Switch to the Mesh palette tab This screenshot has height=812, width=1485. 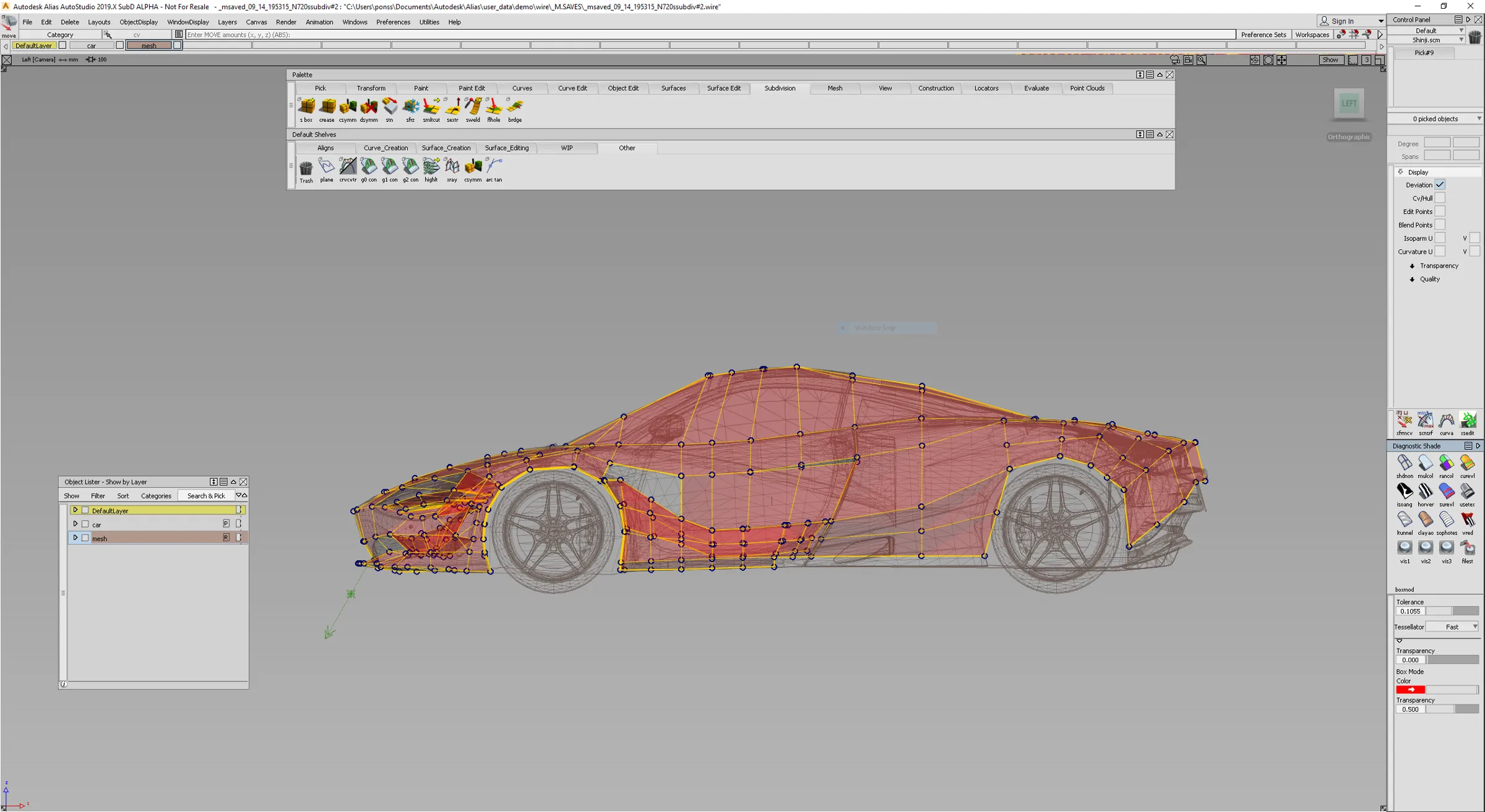(835, 88)
